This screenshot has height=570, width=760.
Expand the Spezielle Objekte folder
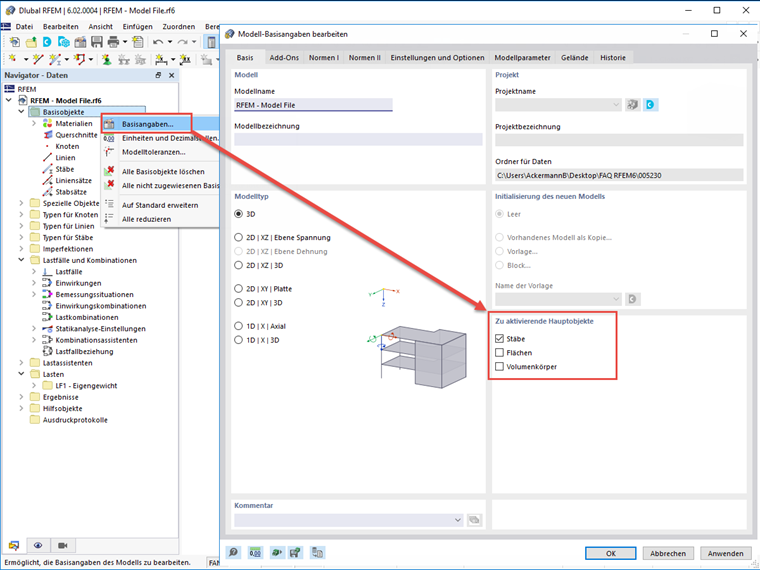pyautogui.click(x=21, y=203)
